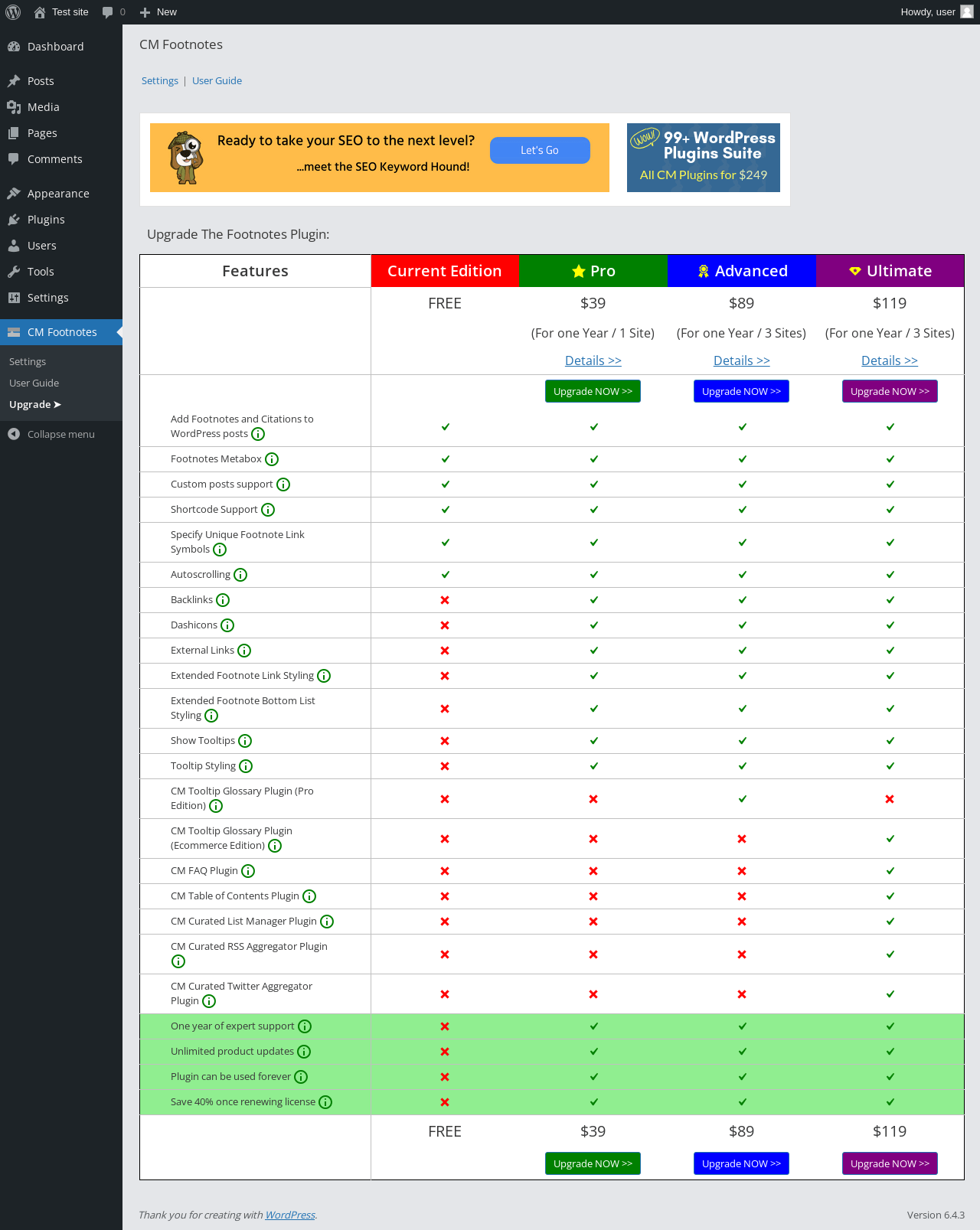Click the info icon beside External Links

244,651
